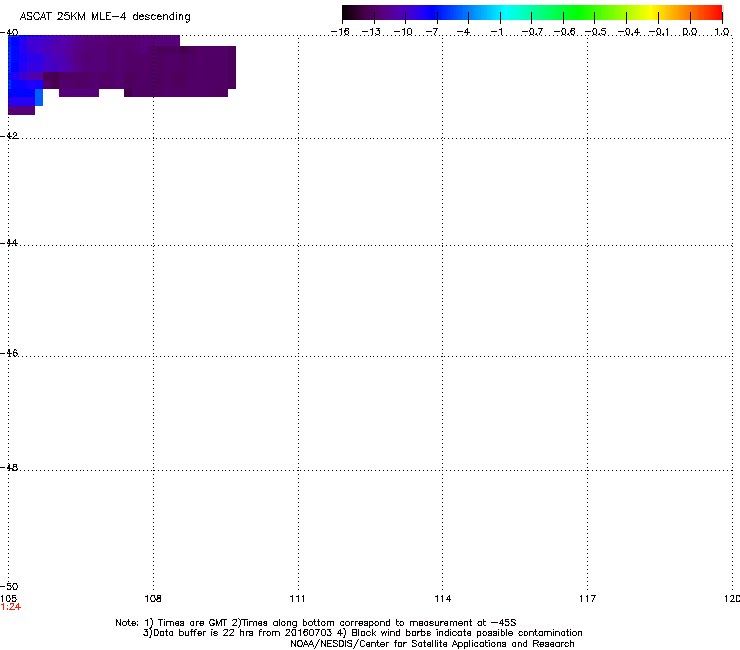Click the 111 longitude axis label
740x650 pixels.
click(297, 599)
